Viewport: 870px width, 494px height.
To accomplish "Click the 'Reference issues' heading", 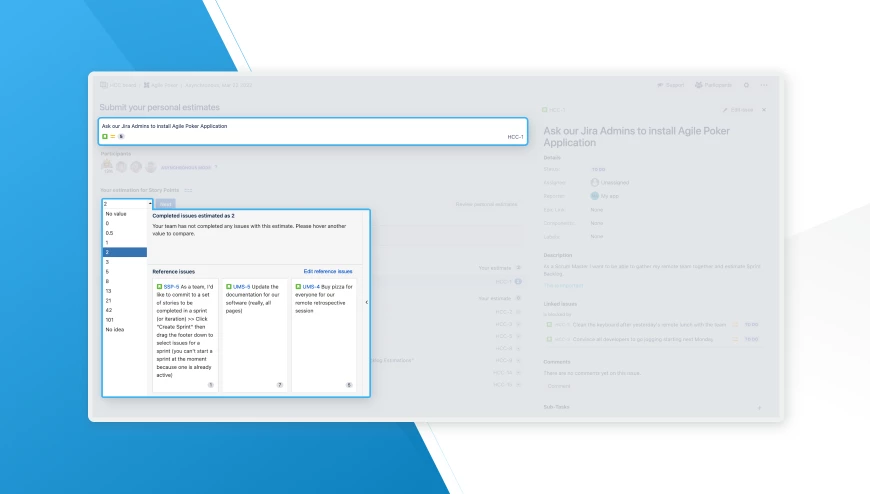I will [174, 271].
